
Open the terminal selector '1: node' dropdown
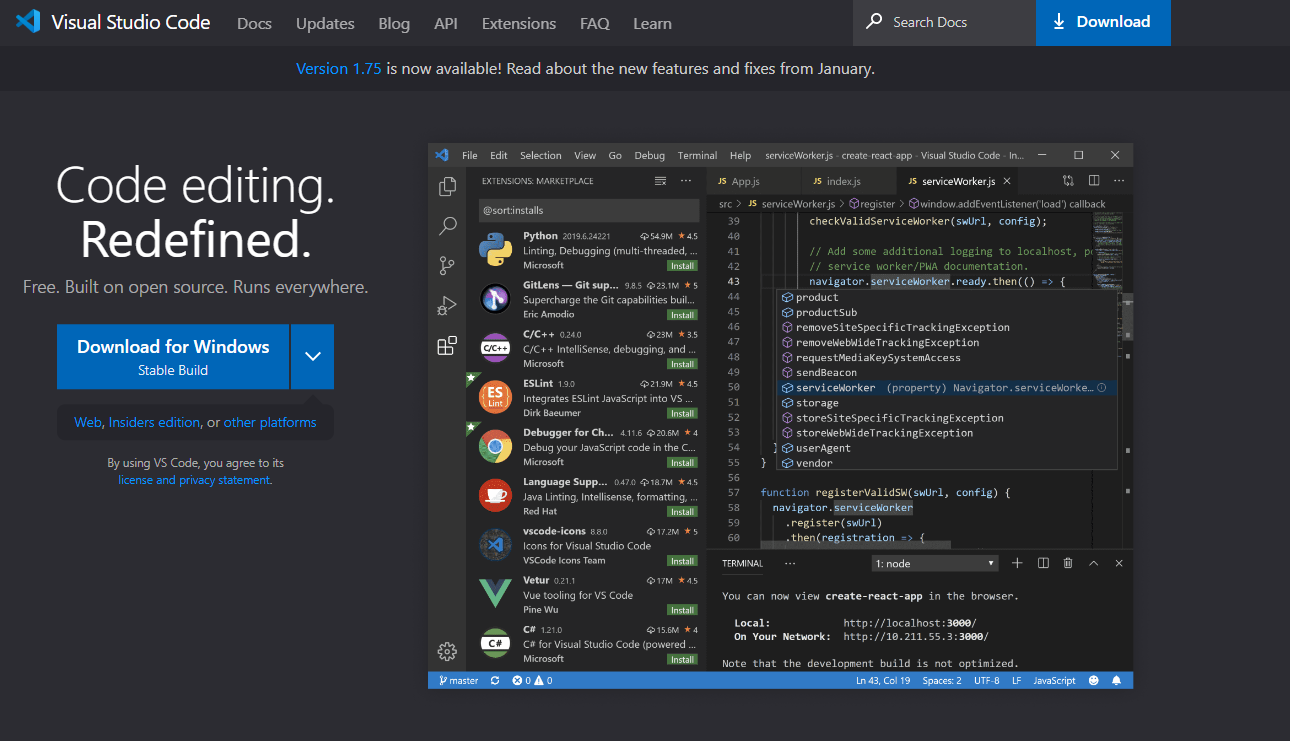pyautogui.click(x=935, y=563)
